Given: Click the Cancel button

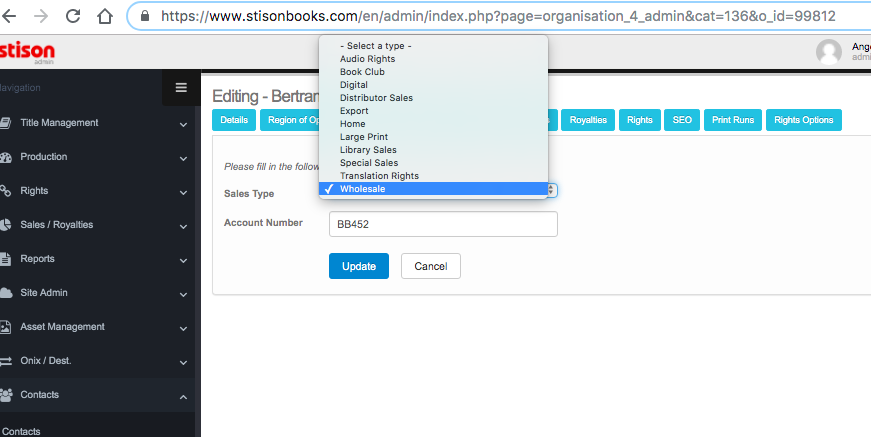Looking at the screenshot, I should [x=431, y=266].
